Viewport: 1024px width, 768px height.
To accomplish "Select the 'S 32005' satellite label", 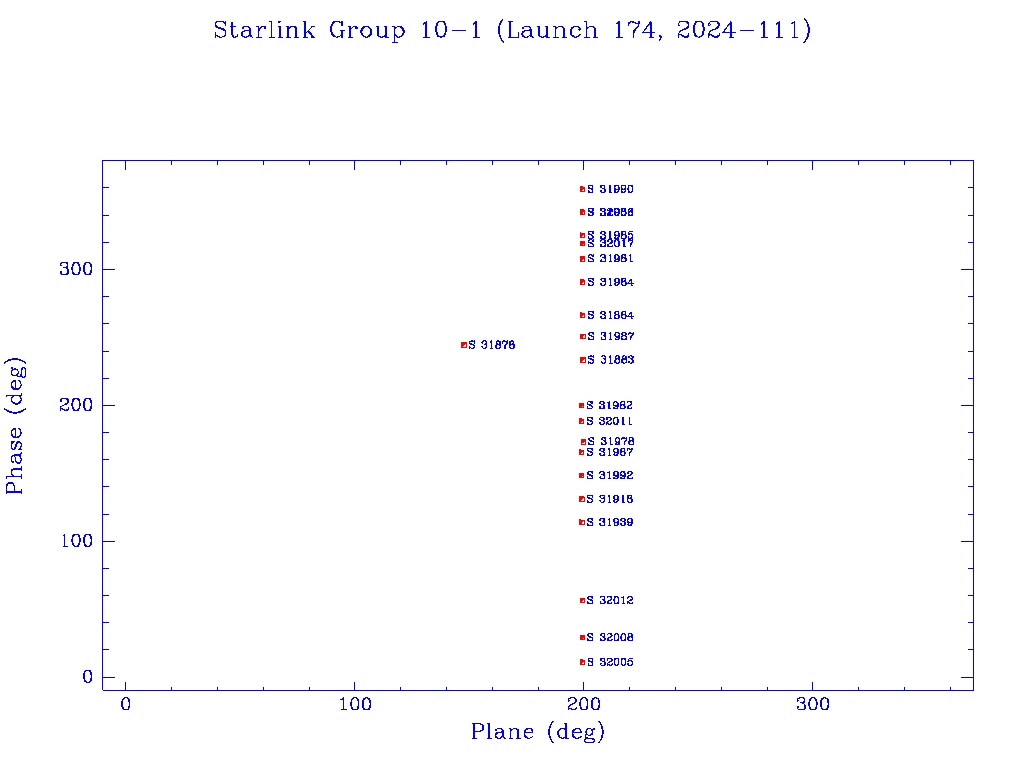I will 610,662.
